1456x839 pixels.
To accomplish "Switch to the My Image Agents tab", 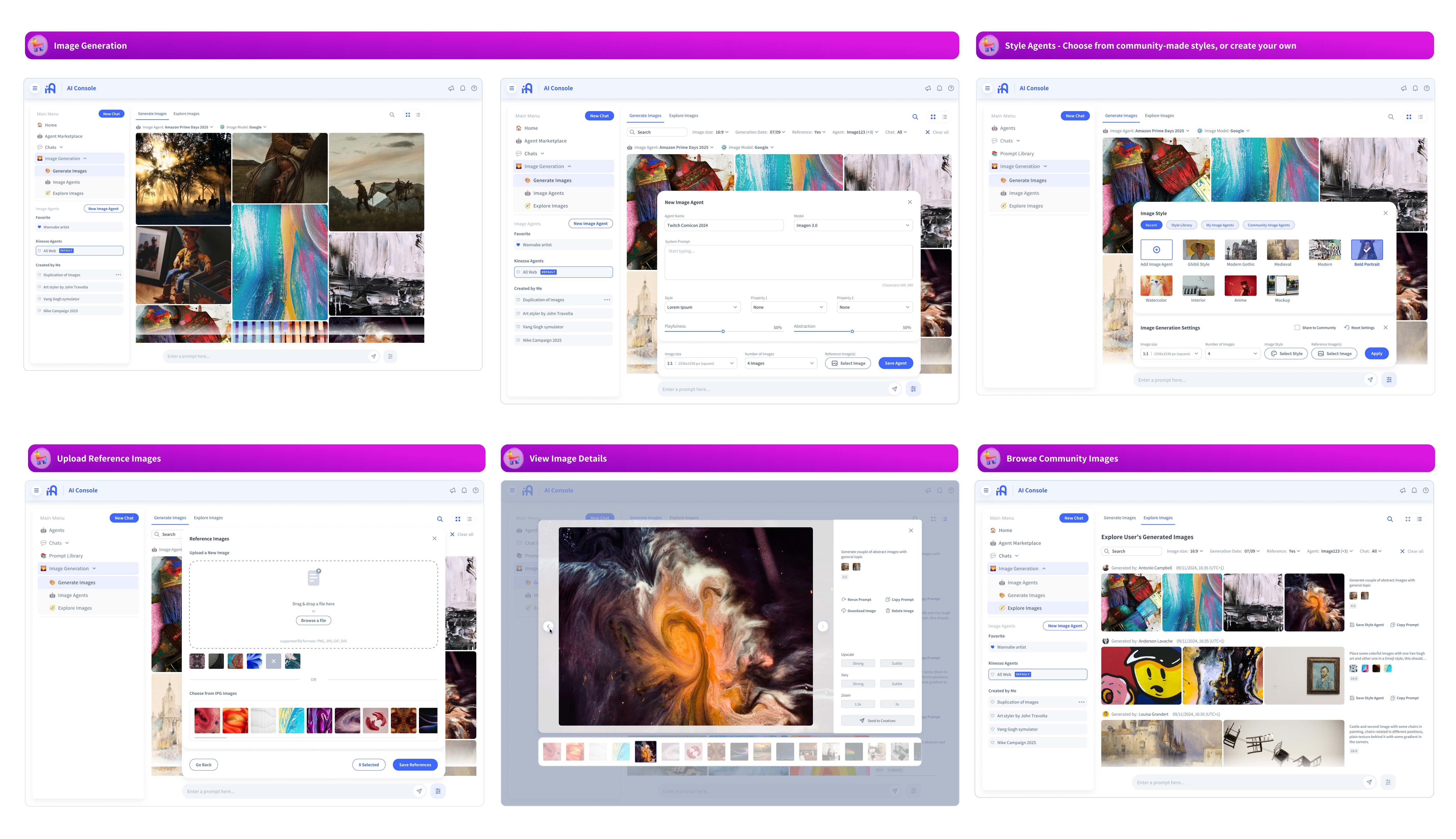I will coord(1220,225).
